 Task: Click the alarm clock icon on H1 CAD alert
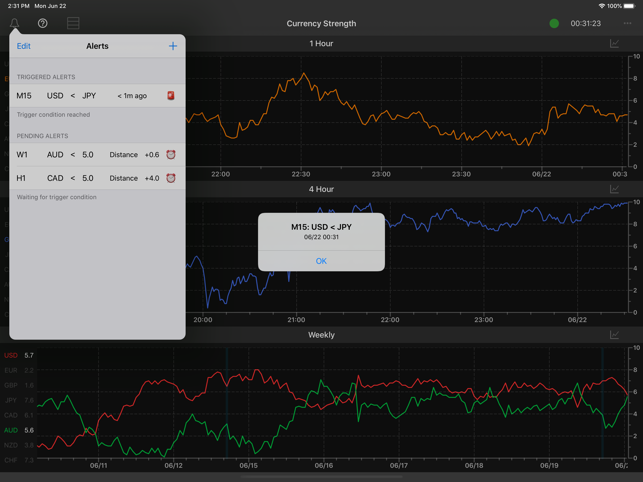(171, 178)
